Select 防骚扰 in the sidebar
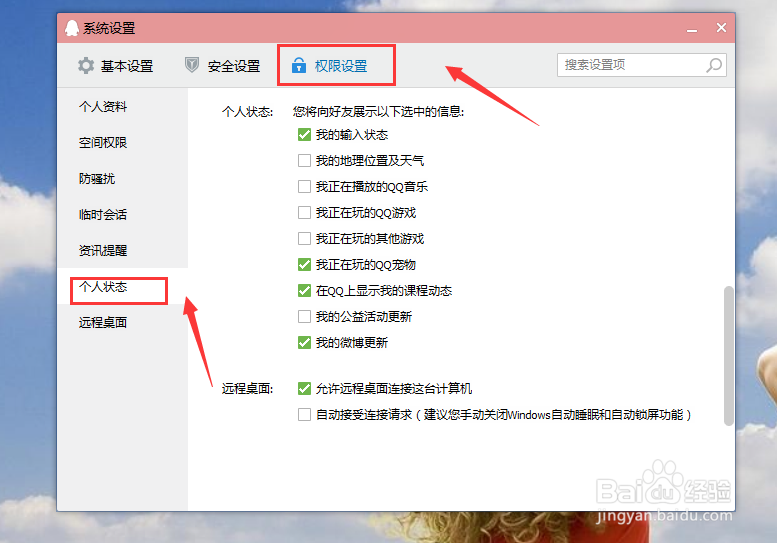This screenshot has width=777, height=543. pos(97,178)
